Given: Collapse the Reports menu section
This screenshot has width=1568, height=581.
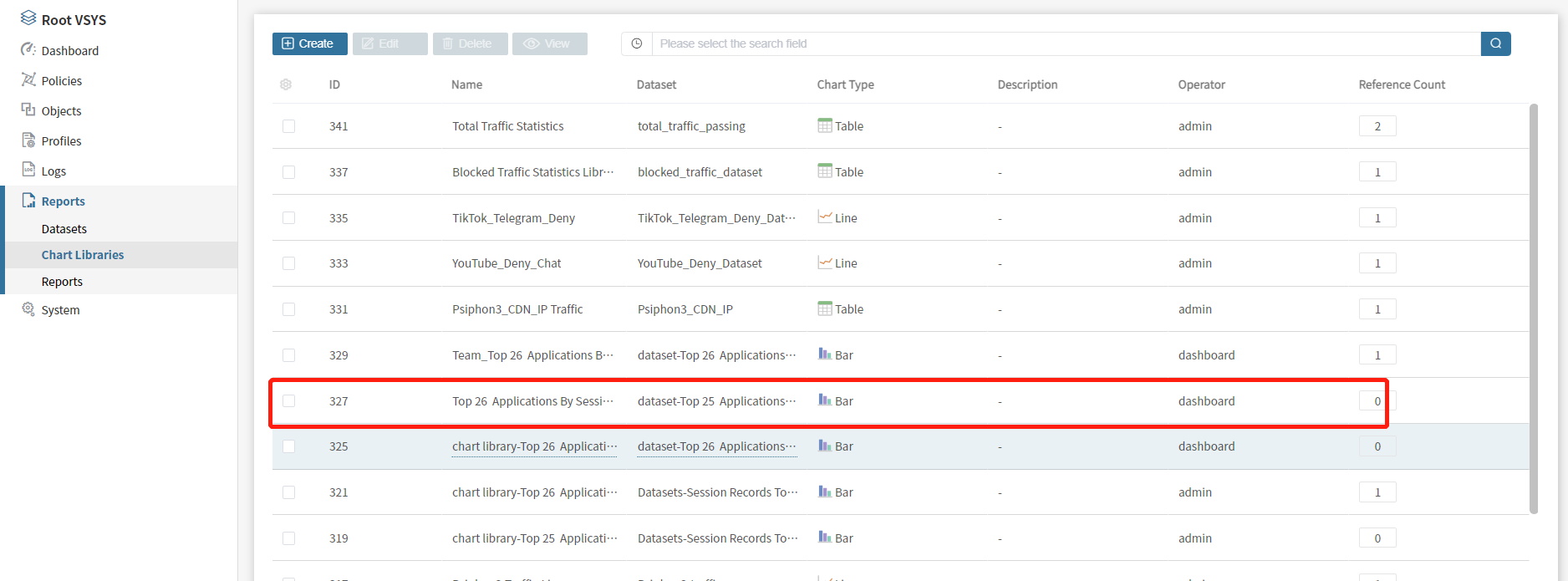Looking at the screenshot, I should point(64,201).
